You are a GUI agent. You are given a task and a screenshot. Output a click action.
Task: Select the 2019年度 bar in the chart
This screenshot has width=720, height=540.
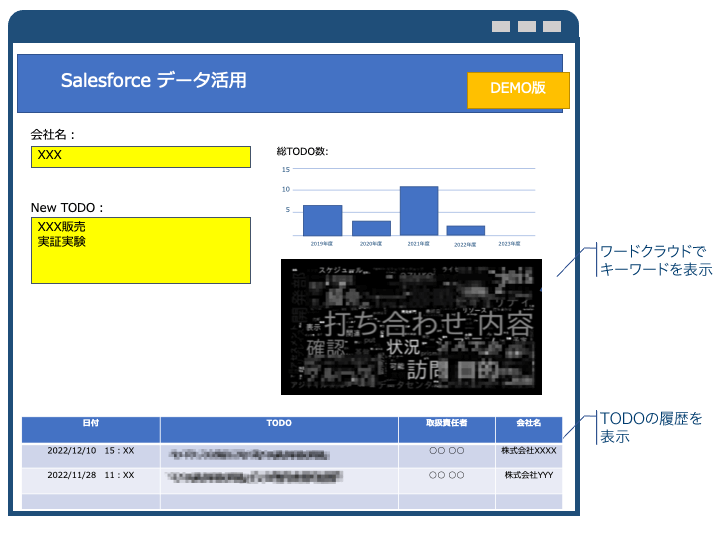pos(322,220)
